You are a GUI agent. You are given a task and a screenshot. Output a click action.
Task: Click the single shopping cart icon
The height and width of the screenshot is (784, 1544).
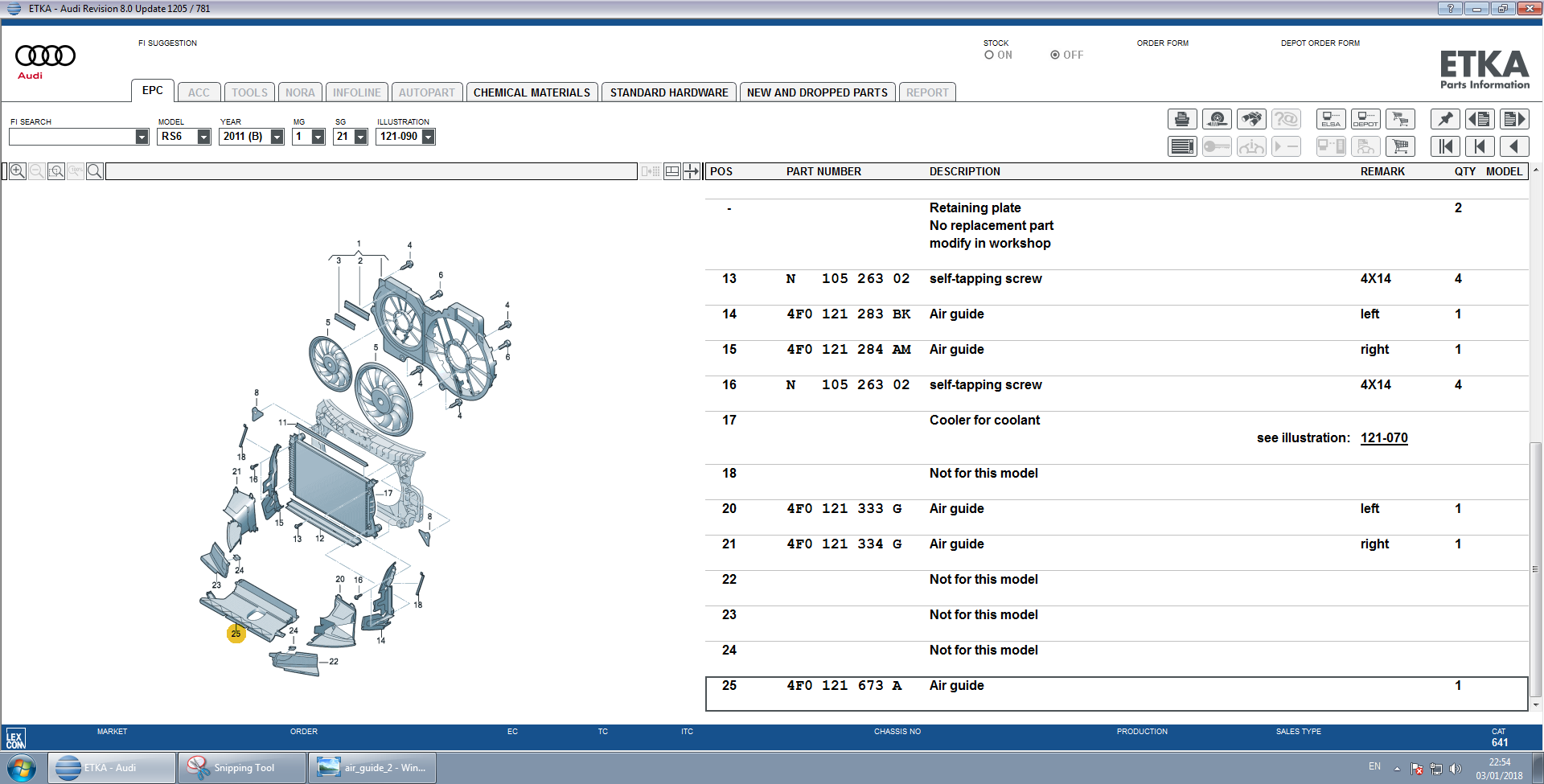click(1400, 146)
